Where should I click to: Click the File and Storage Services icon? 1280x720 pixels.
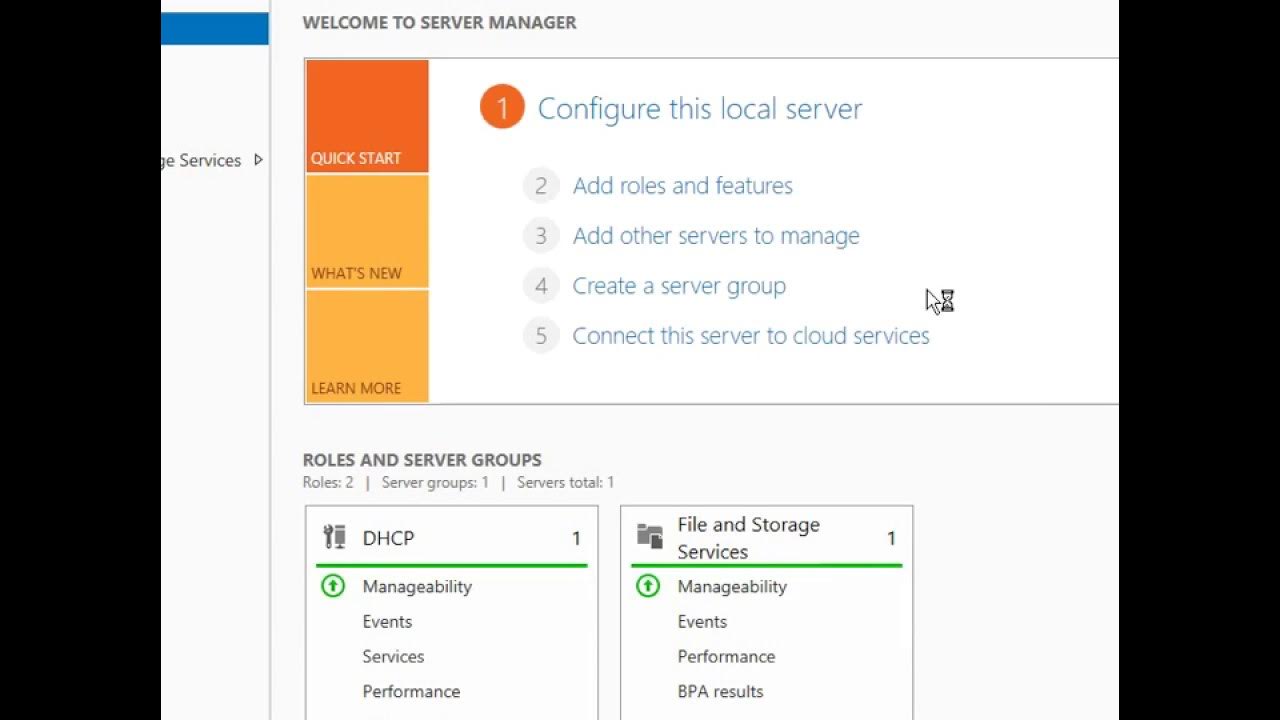[650, 537]
